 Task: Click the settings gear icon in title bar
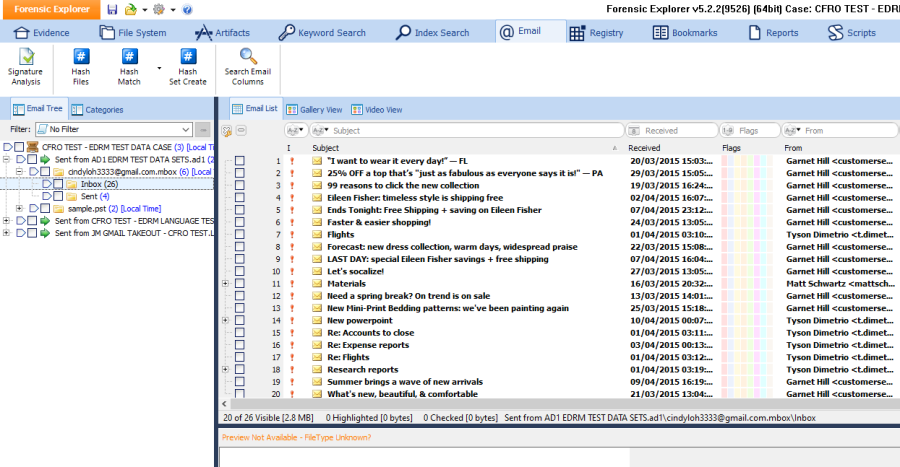click(x=158, y=9)
